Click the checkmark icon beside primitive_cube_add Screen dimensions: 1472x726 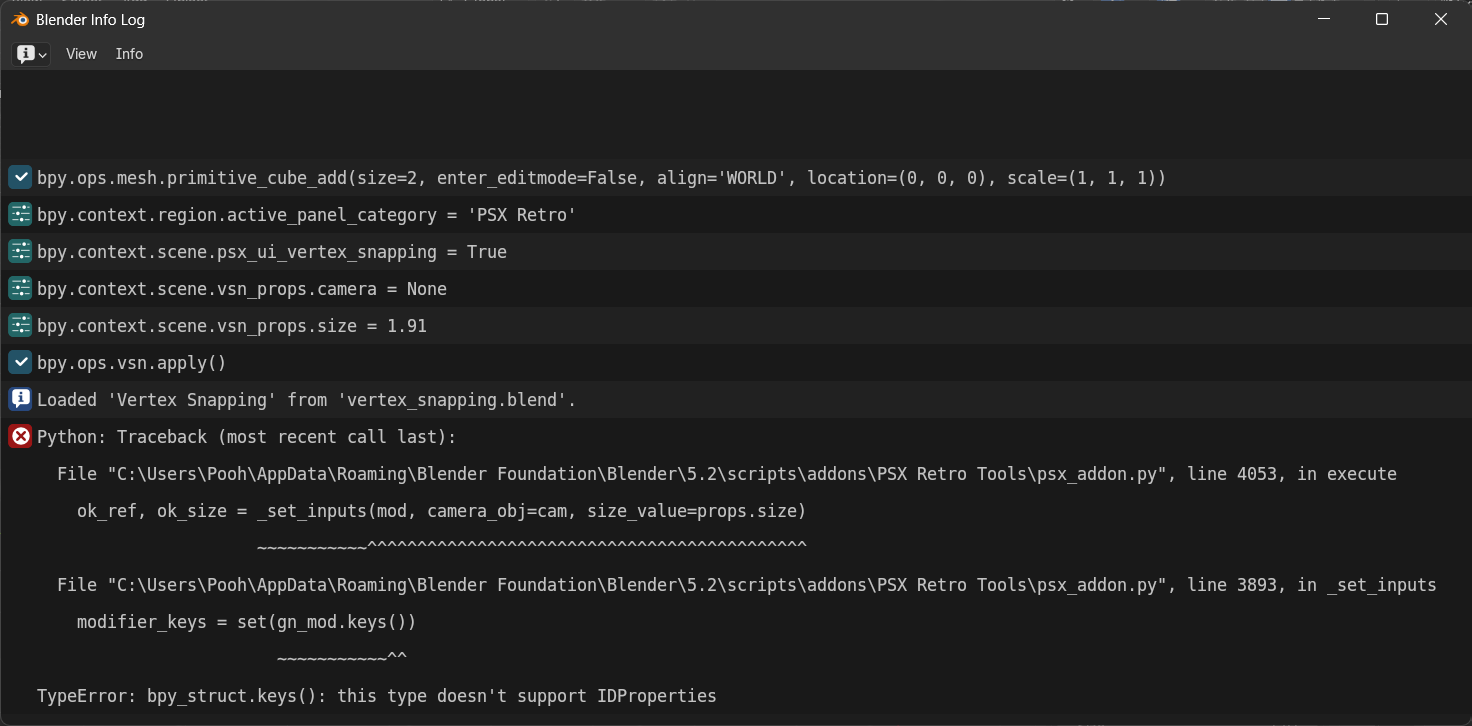[x=20, y=178]
